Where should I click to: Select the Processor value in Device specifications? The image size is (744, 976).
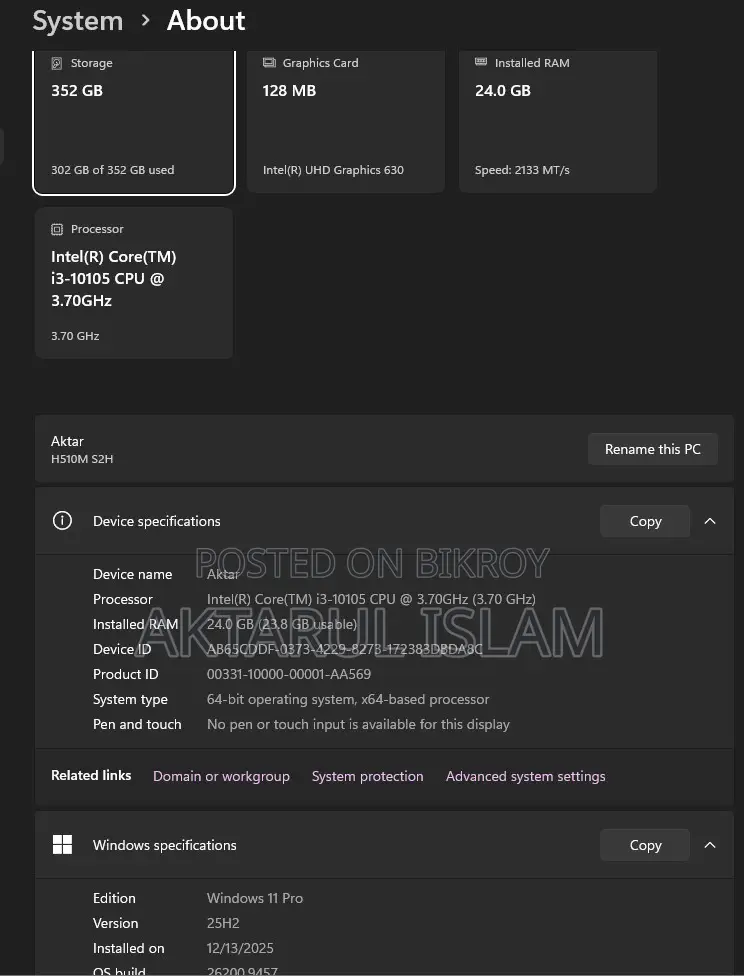(371, 599)
